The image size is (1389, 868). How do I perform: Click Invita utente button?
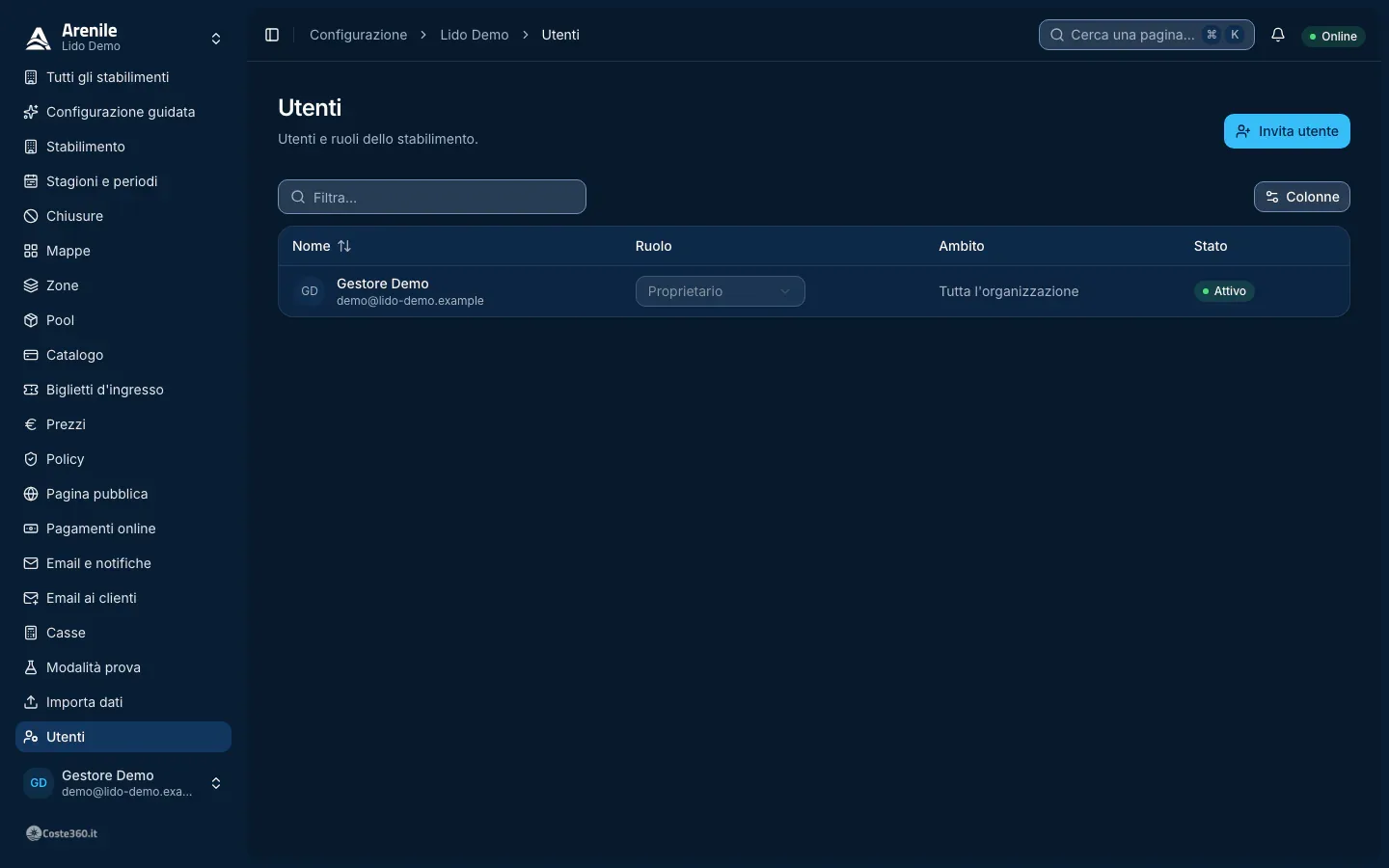(x=1287, y=131)
